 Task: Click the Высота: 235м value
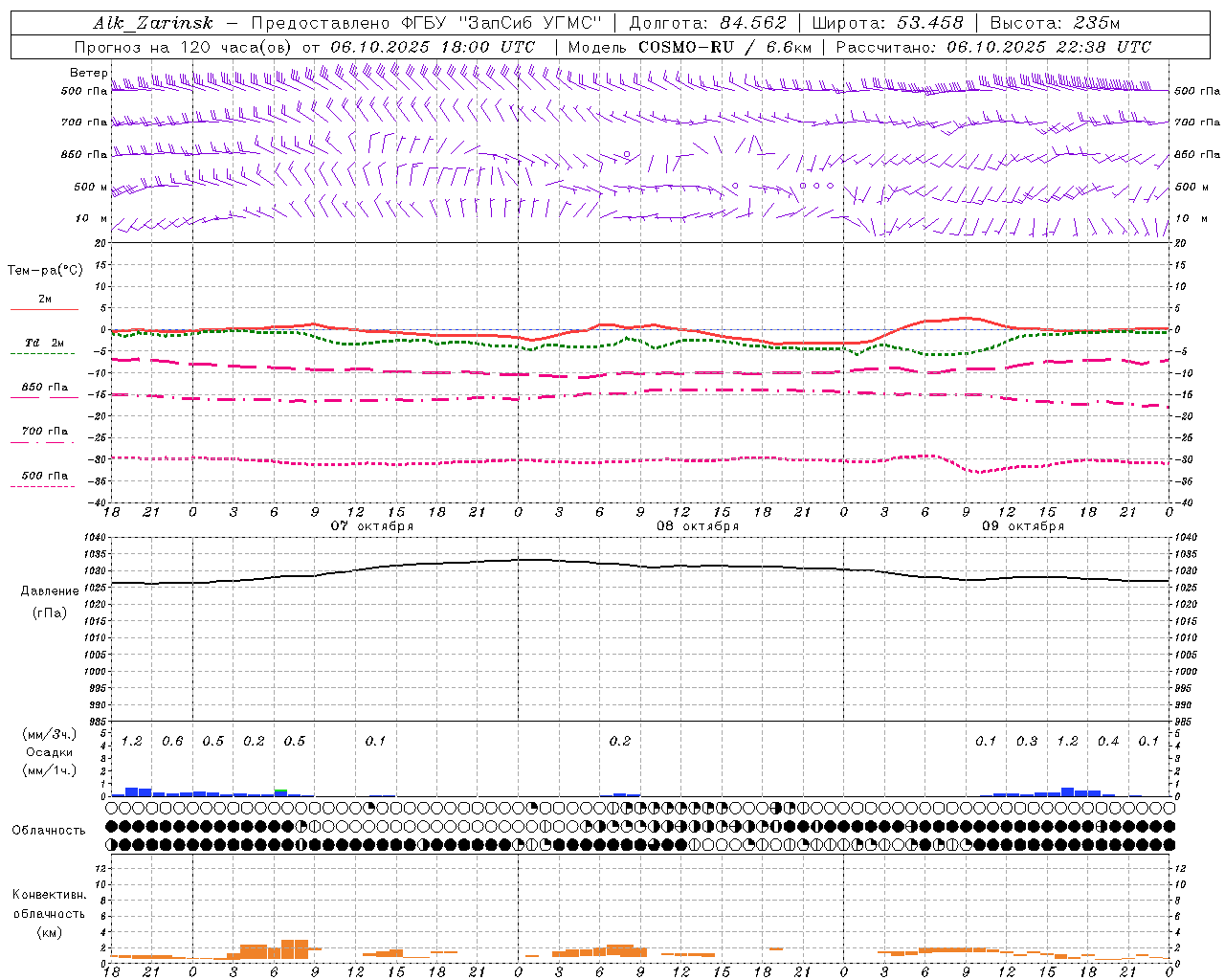(x=1055, y=23)
